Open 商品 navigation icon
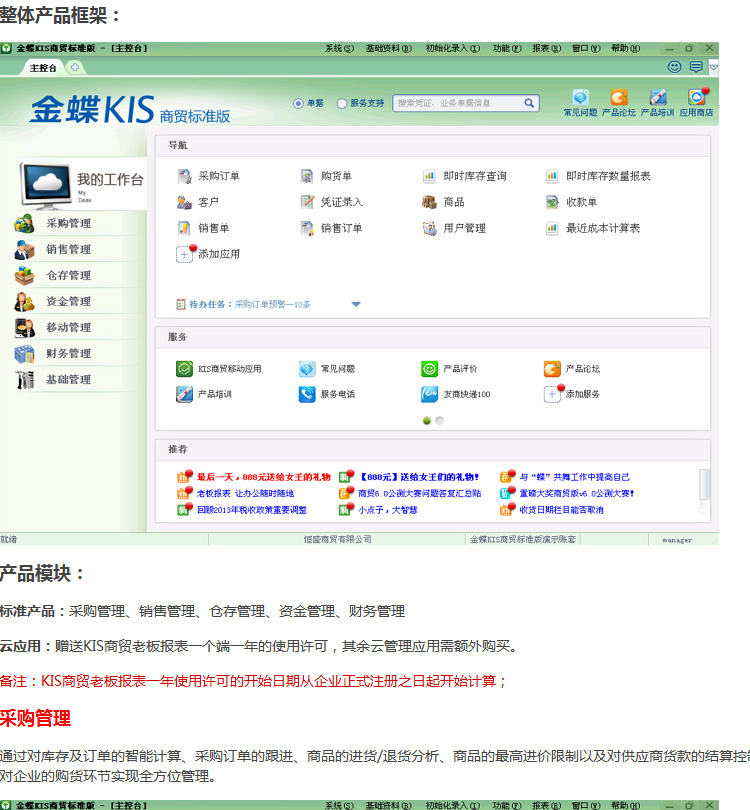This screenshot has height=810, width=750. click(x=429, y=202)
